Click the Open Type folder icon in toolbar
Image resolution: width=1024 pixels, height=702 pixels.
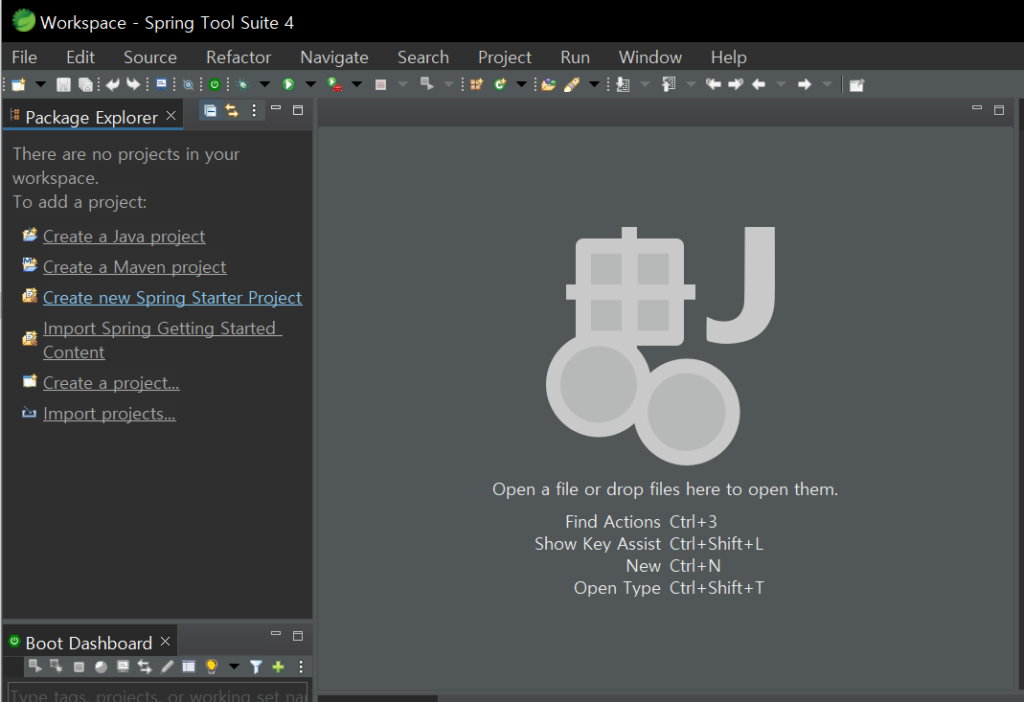(548, 85)
